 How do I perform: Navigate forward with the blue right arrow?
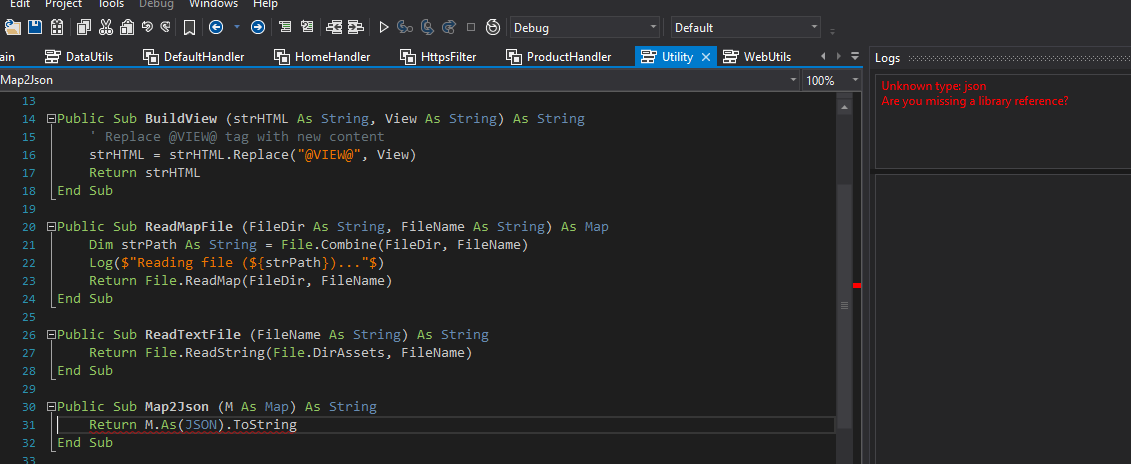coord(258,27)
